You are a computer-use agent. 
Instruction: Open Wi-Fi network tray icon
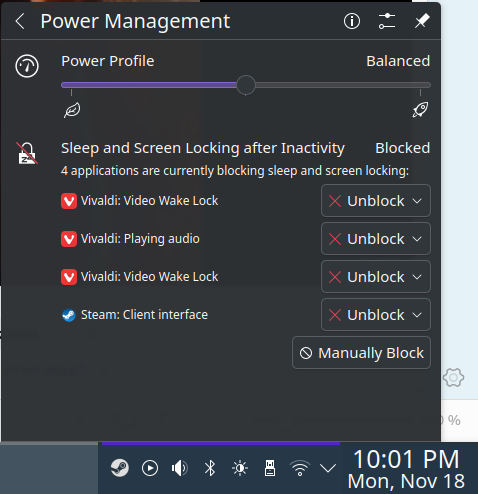click(300, 468)
